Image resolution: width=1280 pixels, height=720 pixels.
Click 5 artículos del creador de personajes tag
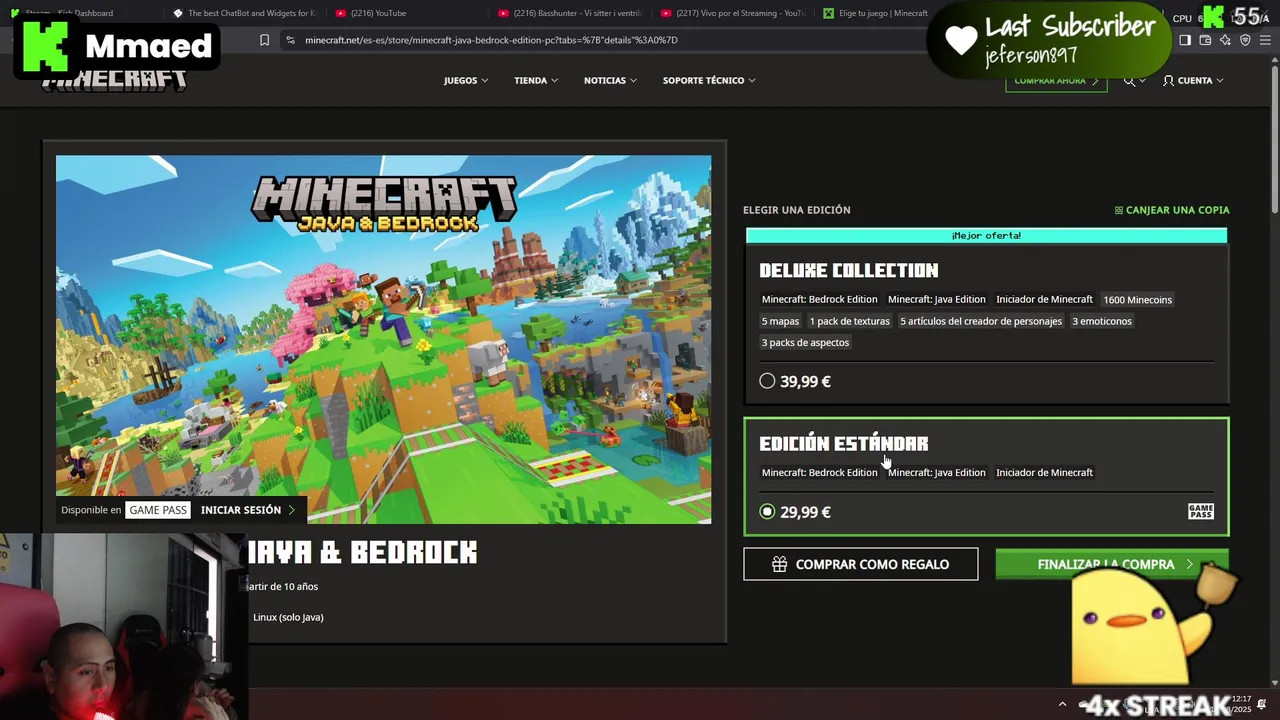point(981,321)
